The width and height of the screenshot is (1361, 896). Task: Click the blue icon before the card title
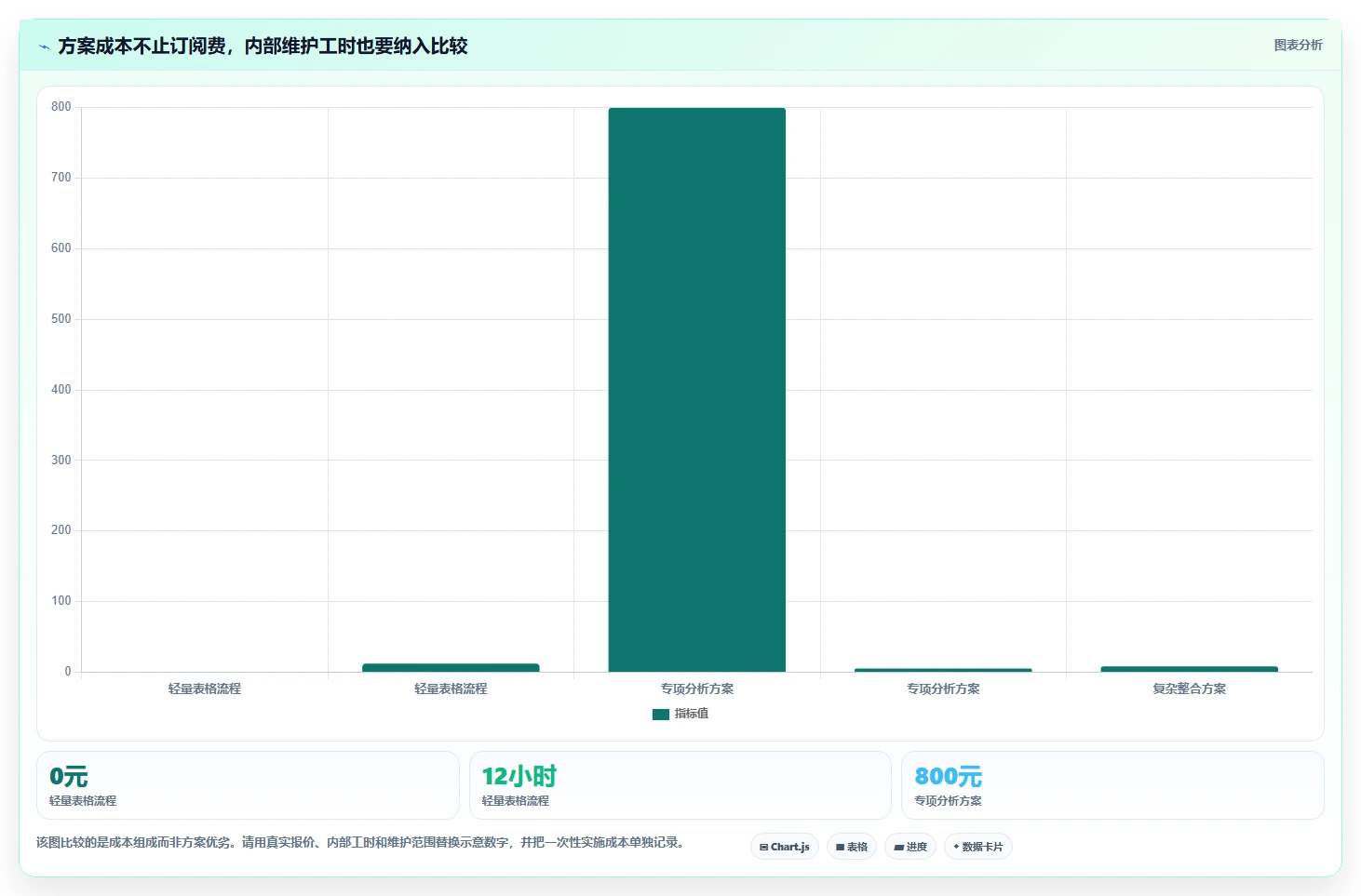(x=44, y=47)
